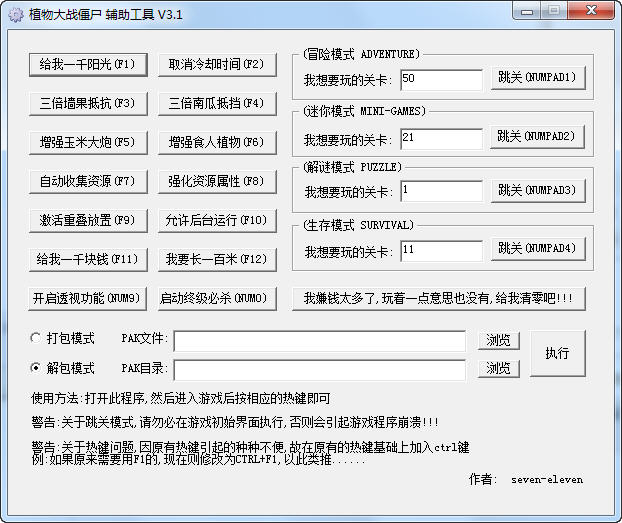Enable 三倍墙果抵抗 (F3)

click(x=88, y=104)
